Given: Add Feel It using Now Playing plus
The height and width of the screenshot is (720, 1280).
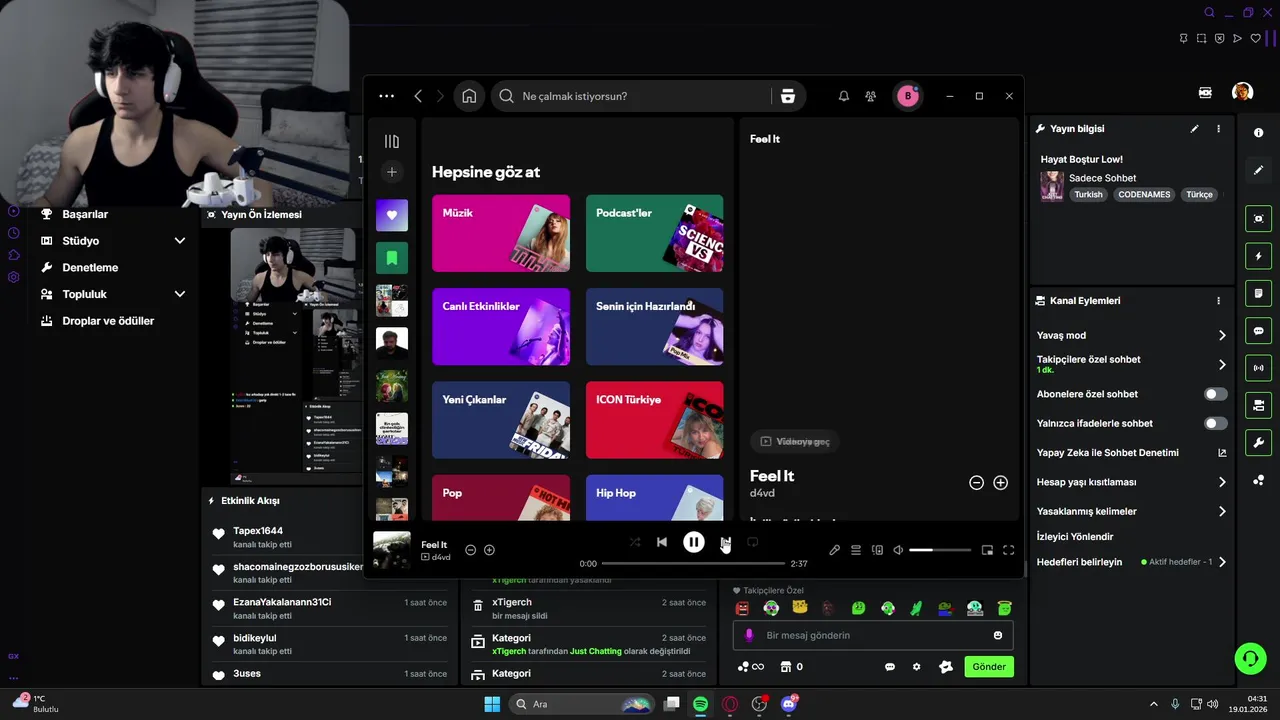Looking at the screenshot, I should pos(1000,482).
